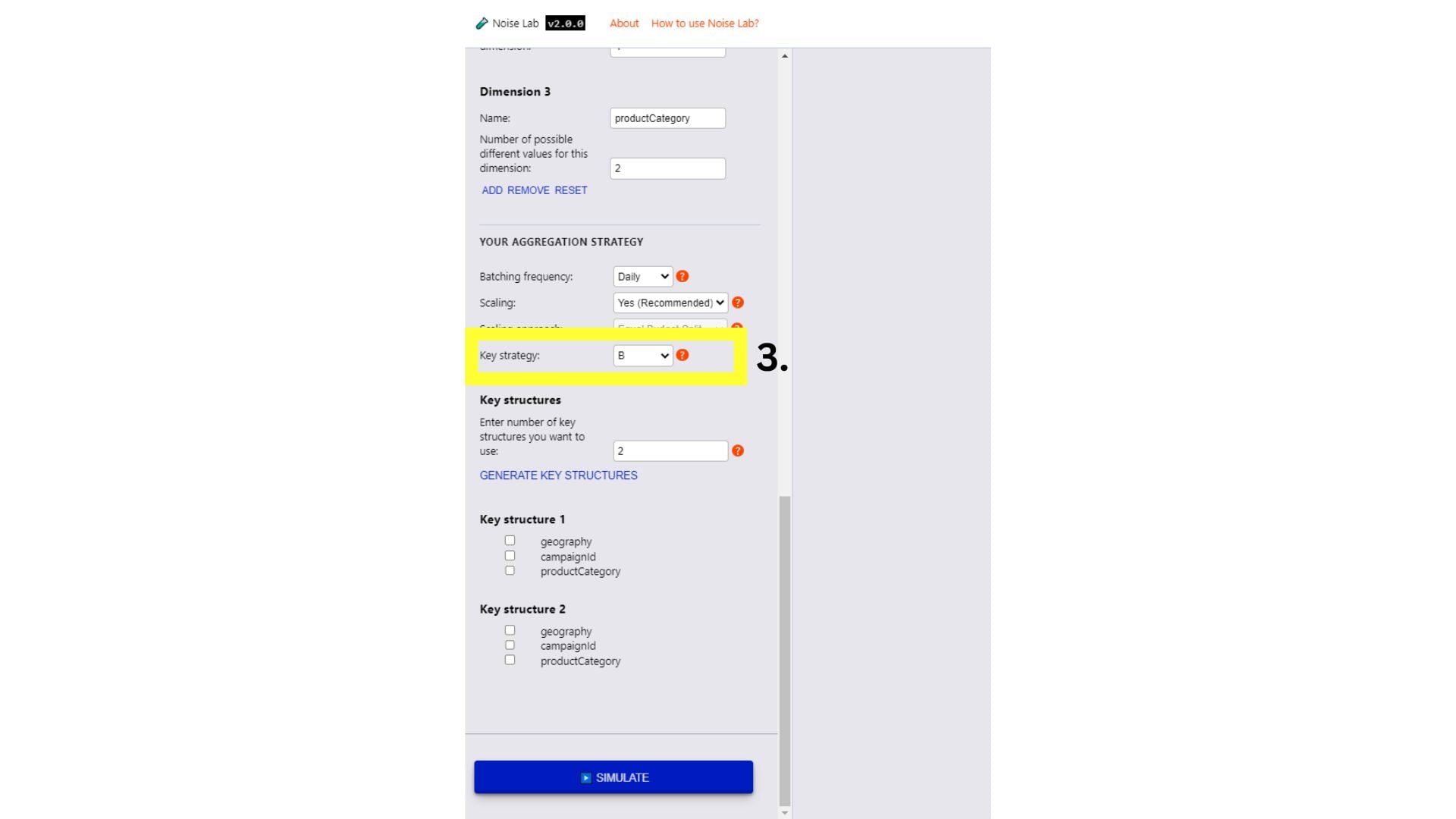This screenshot has width=1456, height=819.
Task: Toggle productCategory checkbox in Key structure 1
Action: coord(510,571)
